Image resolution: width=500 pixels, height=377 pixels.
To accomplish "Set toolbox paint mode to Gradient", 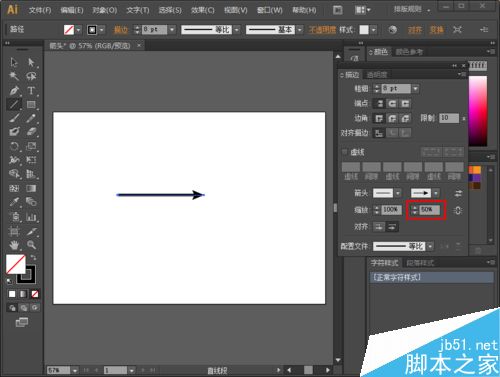I will [x=23, y=294].
